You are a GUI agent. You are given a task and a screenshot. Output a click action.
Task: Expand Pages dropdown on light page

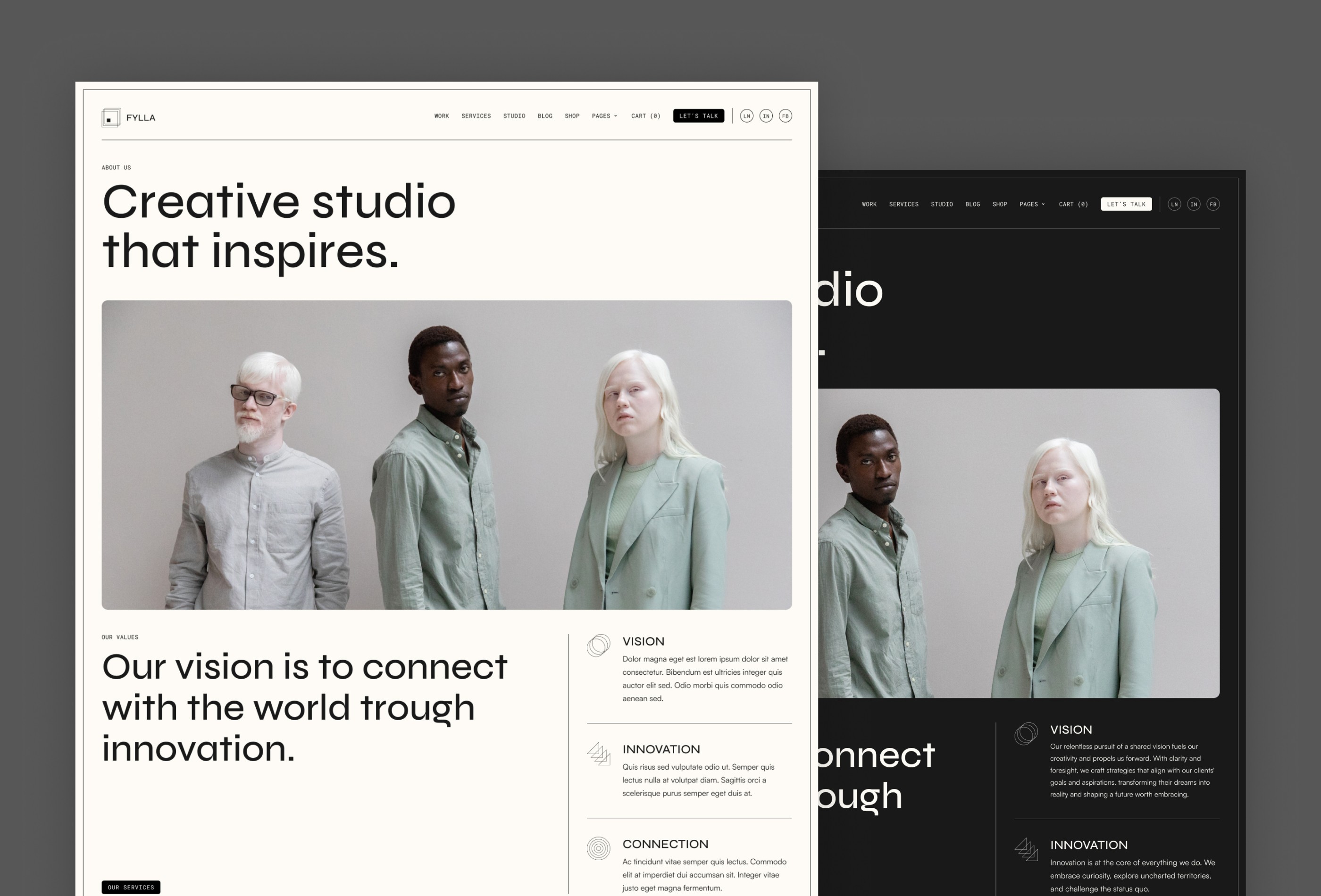coord(604,116)
